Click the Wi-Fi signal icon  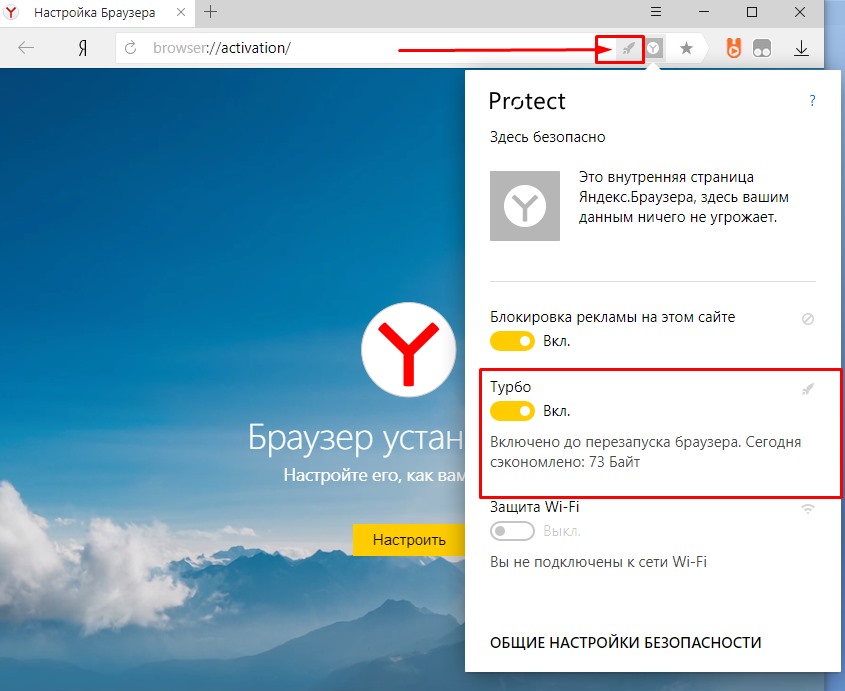point(808,508)
